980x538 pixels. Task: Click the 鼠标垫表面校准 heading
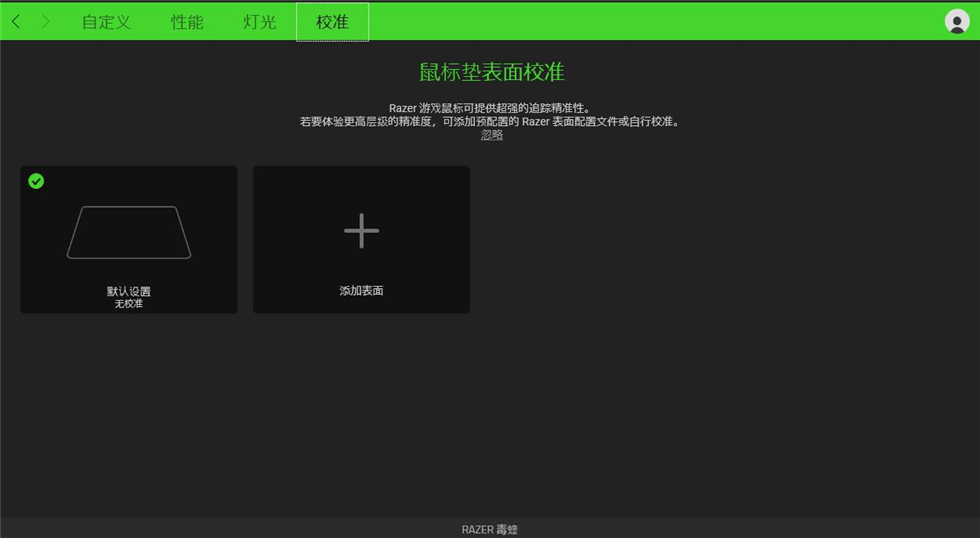tap(491, 72)
